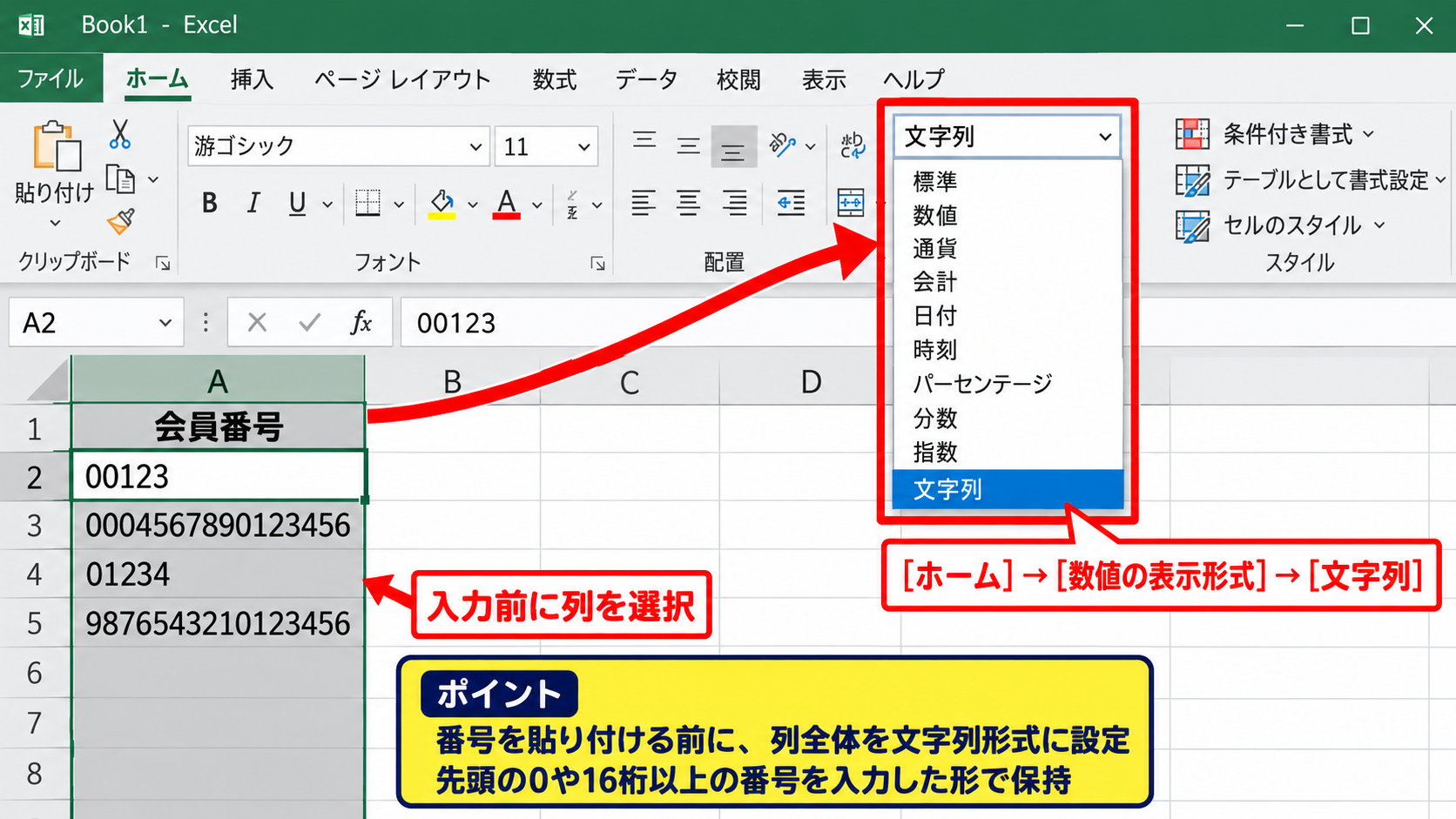Cancel entry with the X icon
The image size is (1456, 819).
257,323
